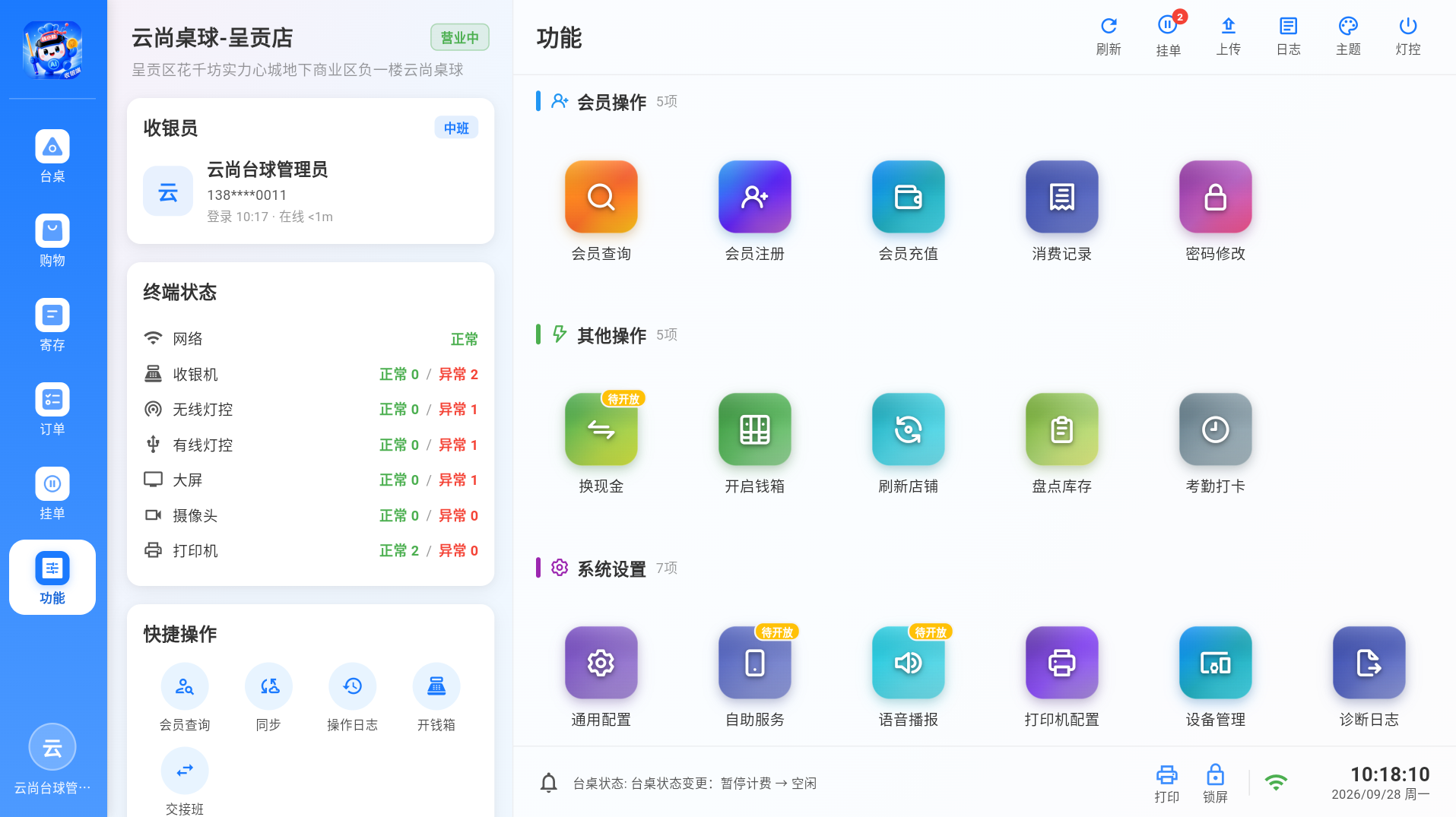Open the 盘点库存 inventory check tile

(1061, 443)
